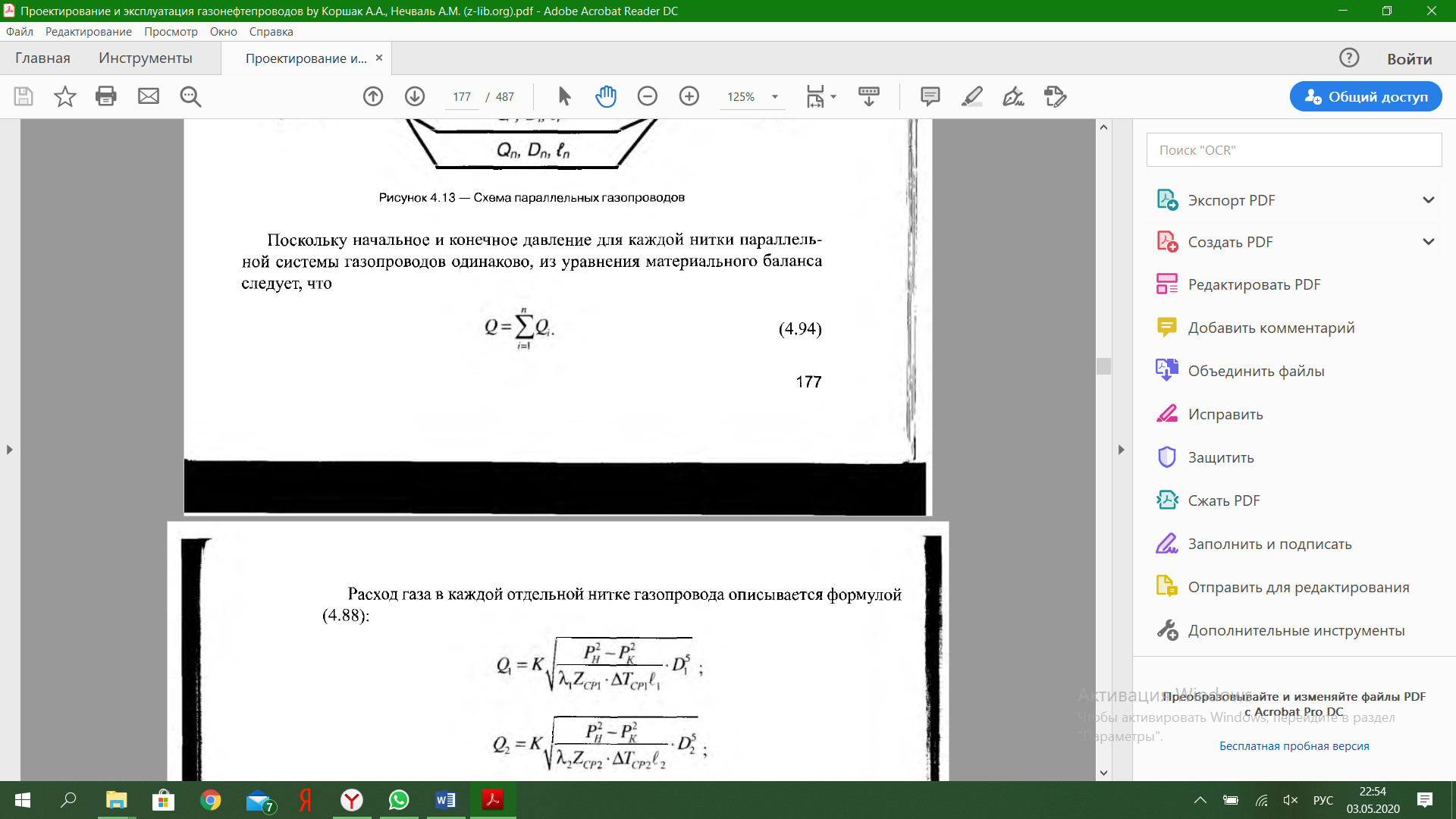
Task: Zoom in with the plus icon
Action: pos(689,96)
